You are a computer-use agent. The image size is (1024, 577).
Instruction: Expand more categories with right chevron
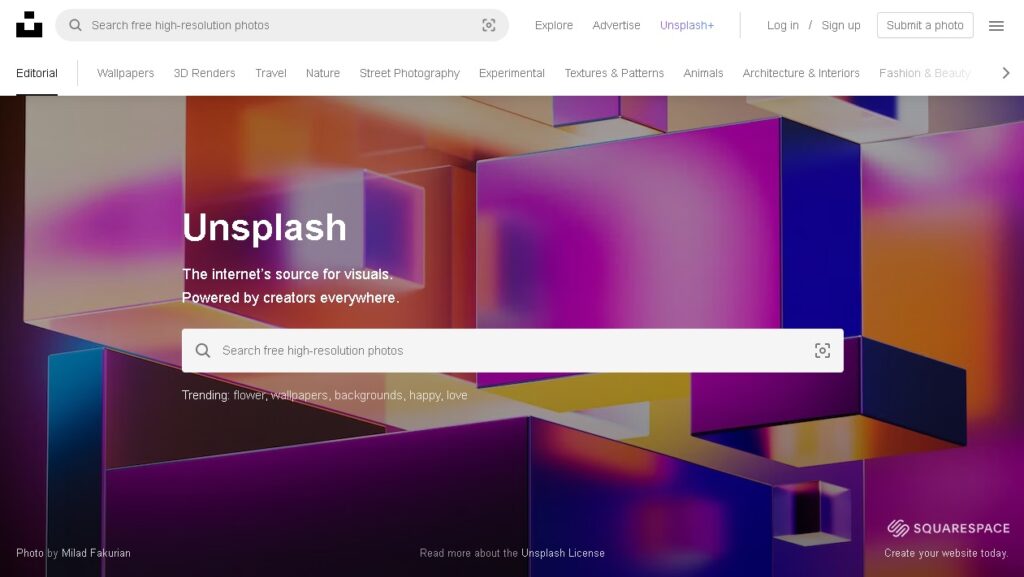coord(1006,73)
